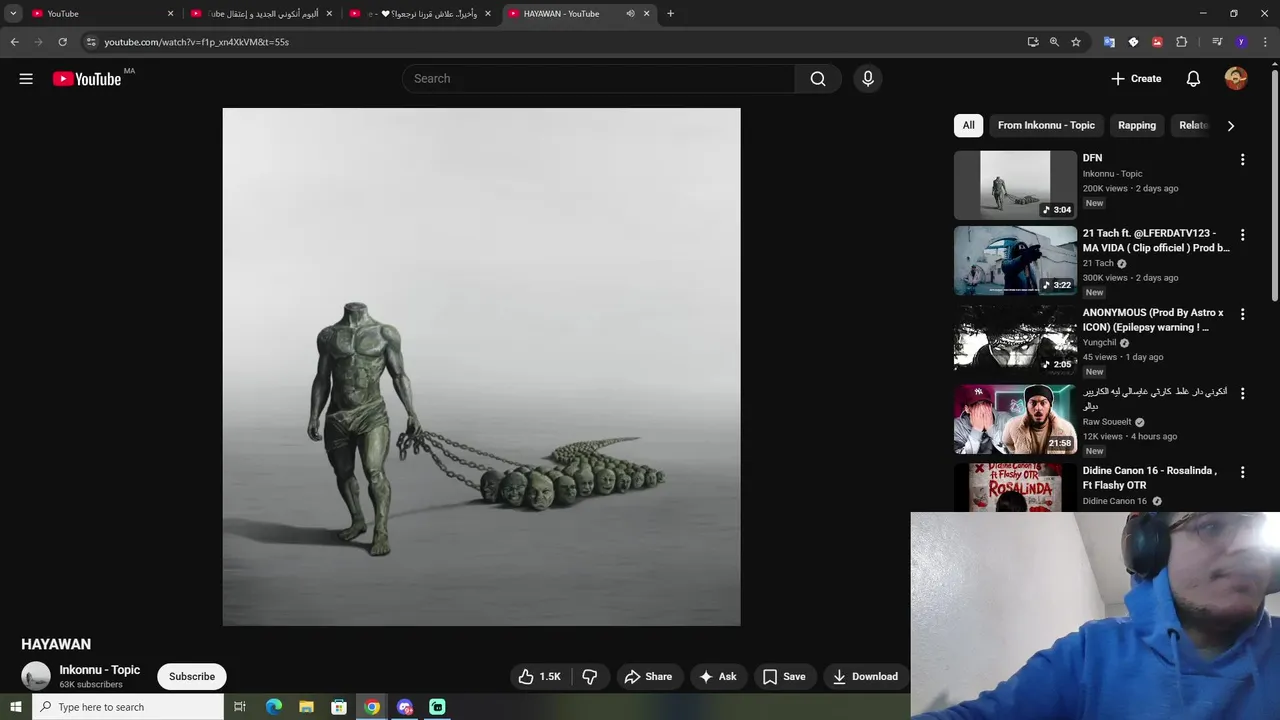Open the DFN video thumbnail
Image resolution: width=1280 pixels, height=720 pixels.
tap(1015, 185)
